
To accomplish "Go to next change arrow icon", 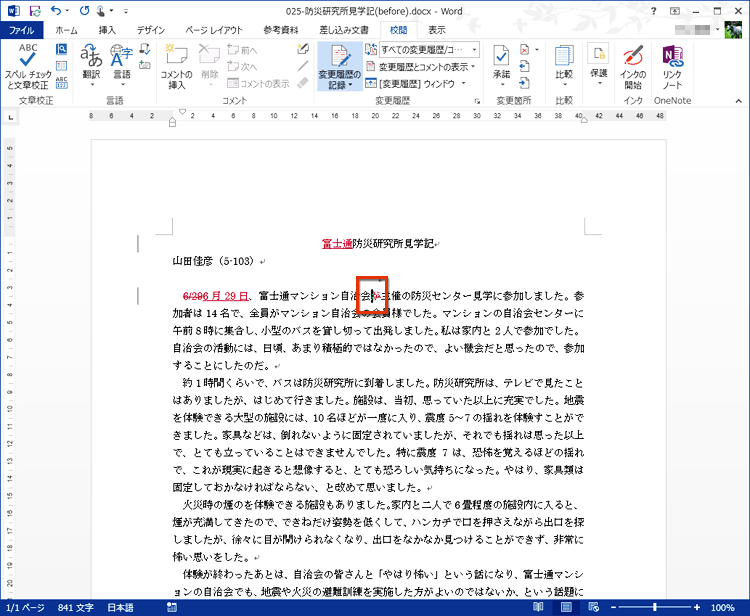I will click(524, 83).
